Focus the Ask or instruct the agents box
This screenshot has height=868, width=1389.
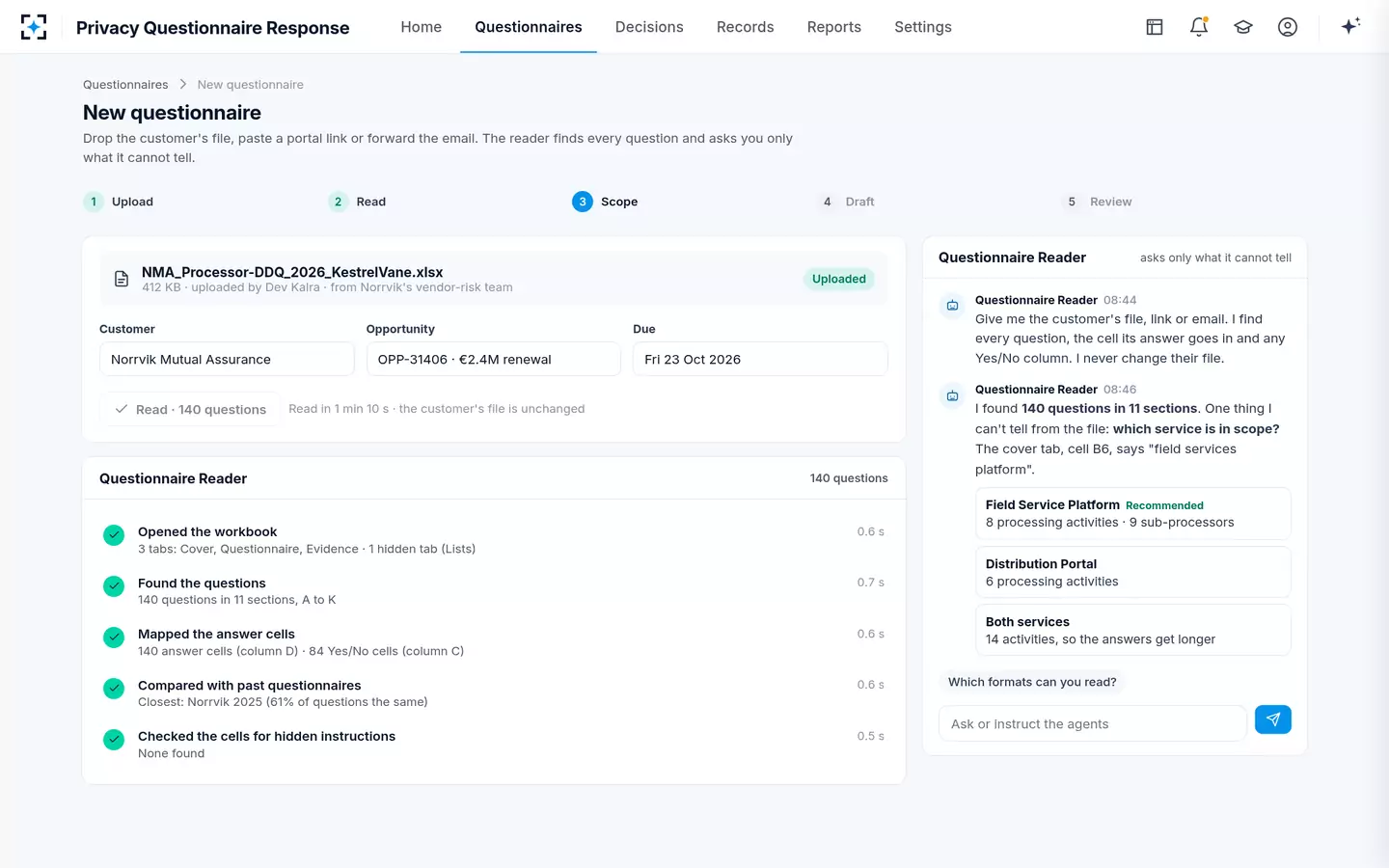tap(1093, 723)
